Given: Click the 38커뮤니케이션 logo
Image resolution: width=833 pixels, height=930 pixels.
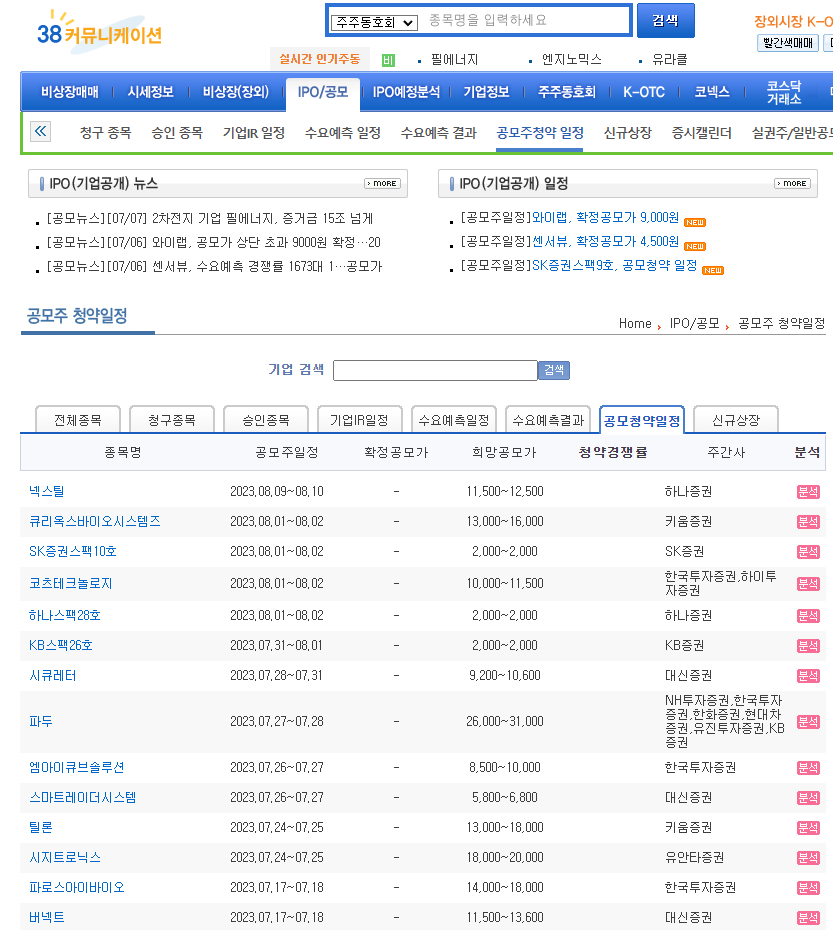Looking at the screenshot, I should point(100,34).
